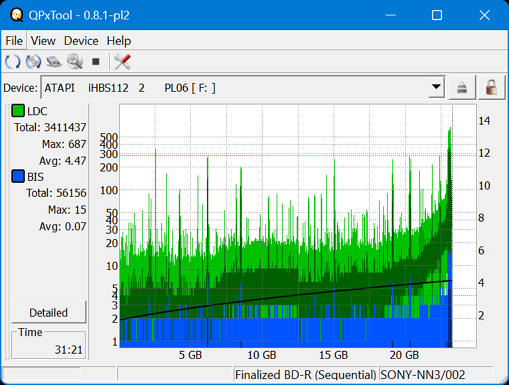The height and width of the screenshot is (385, 509).
Task: Open preferences via wrench and screwdriver icon
Action: tap(122, 62)
